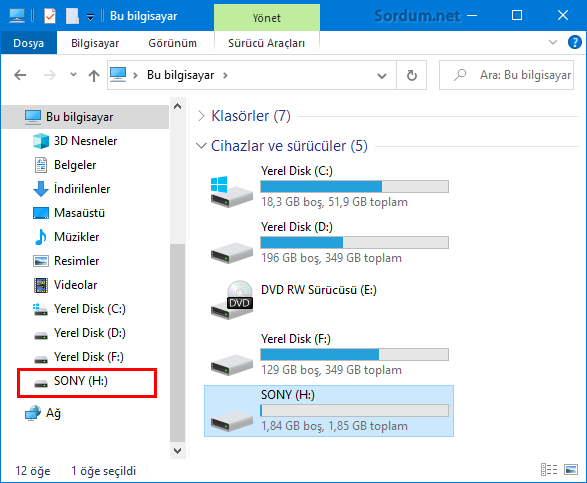The width and height of the screenshot is (587, 483).
Task: Click the address bar computer icon
Action: click(x=118, y=75)
